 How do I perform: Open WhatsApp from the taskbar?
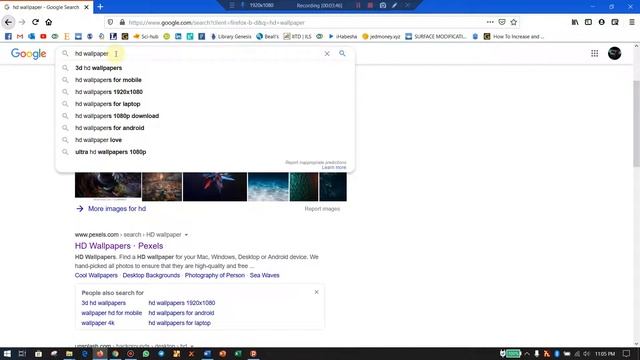tap(146, 353)
